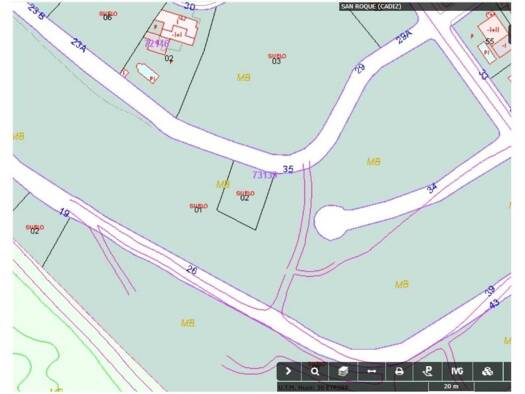Open the parcel P location tool

(428, 371)
